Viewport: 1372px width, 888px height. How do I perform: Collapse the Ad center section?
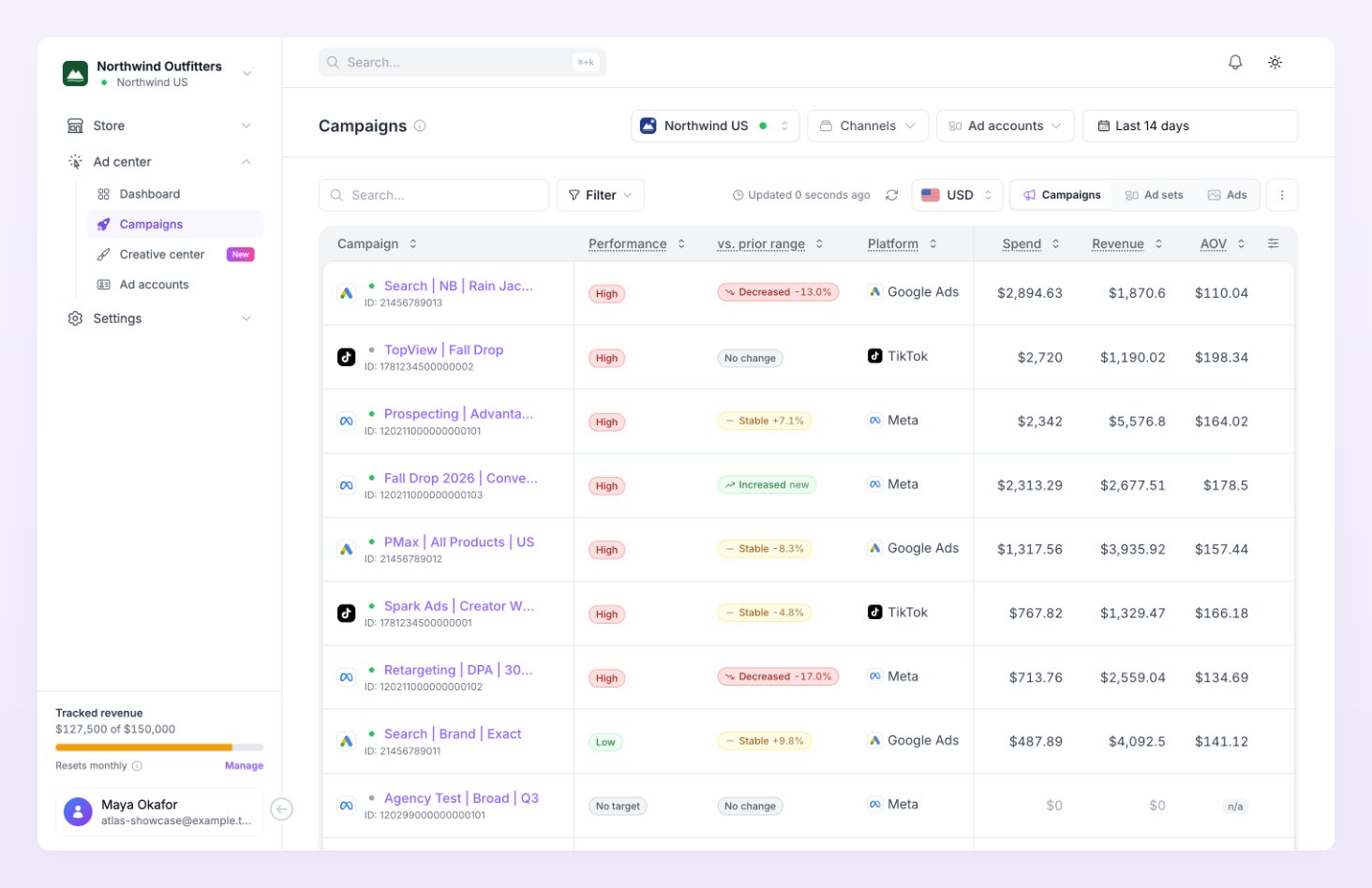click(x=159, y=161)
